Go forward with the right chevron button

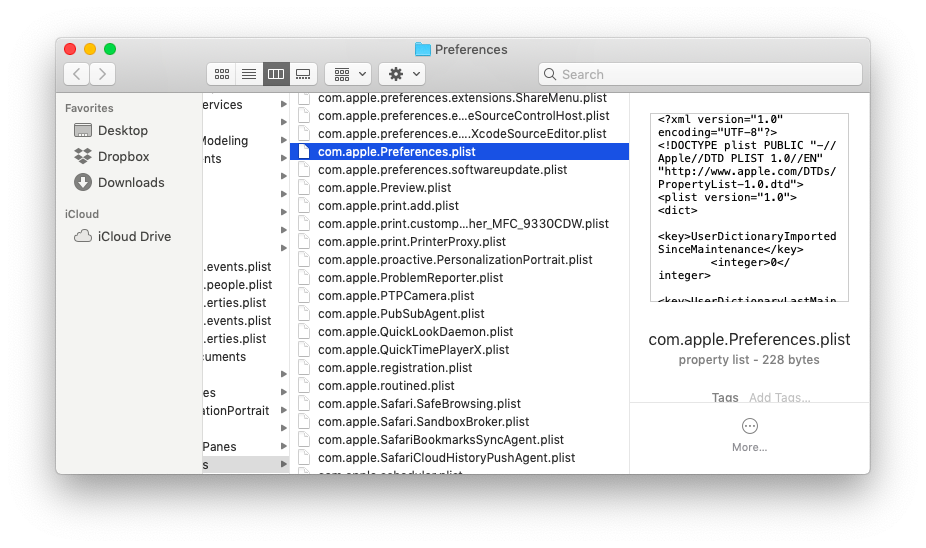[x=103, y=74]
